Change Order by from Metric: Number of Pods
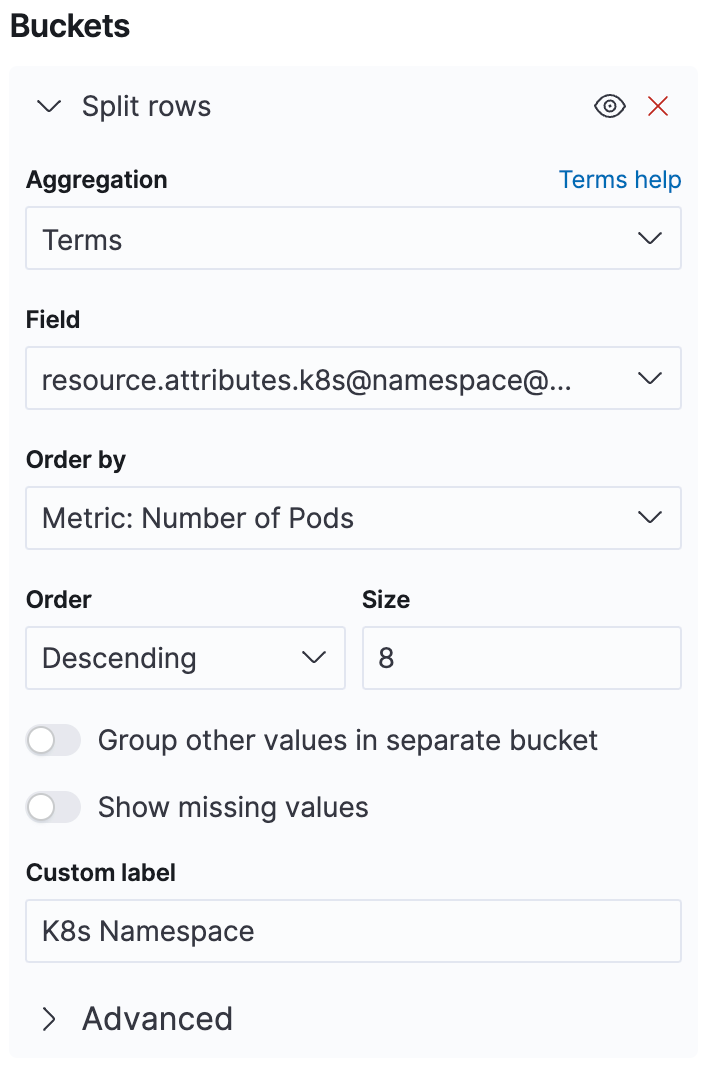Image resolution: width=712 pixels, height=1076 pixels. coord(353,518)
